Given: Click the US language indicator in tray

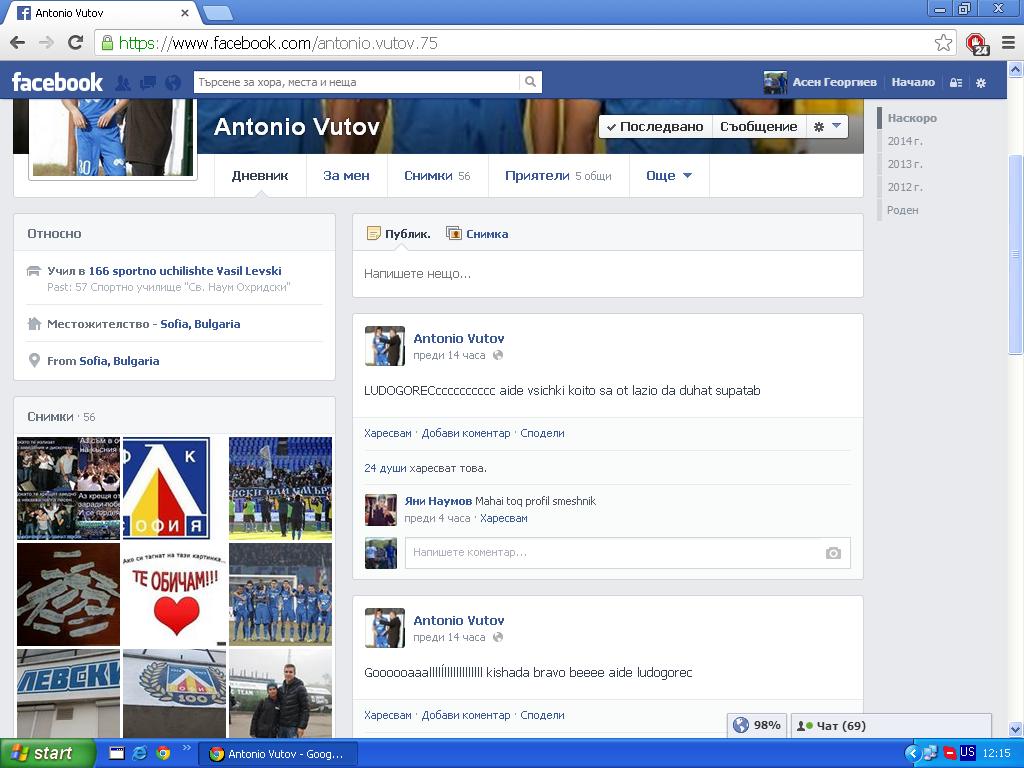Looking at the screenshot, I should pos(967,752).
